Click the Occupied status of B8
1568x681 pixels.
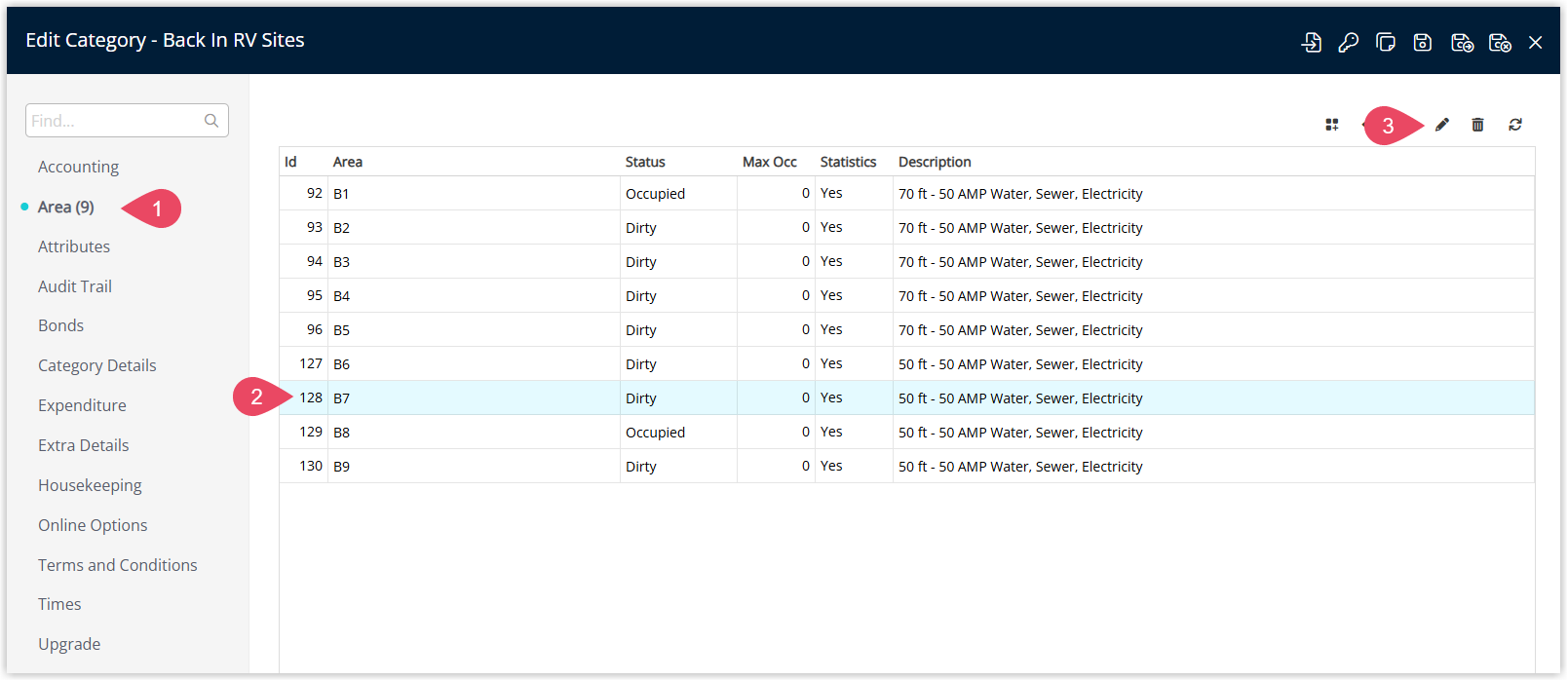655,433
